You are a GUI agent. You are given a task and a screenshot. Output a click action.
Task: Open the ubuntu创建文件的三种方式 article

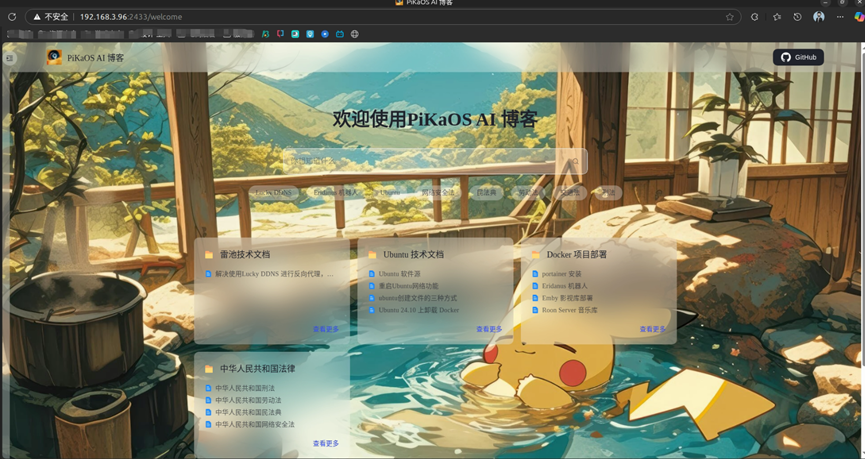[x=418, y=298]
